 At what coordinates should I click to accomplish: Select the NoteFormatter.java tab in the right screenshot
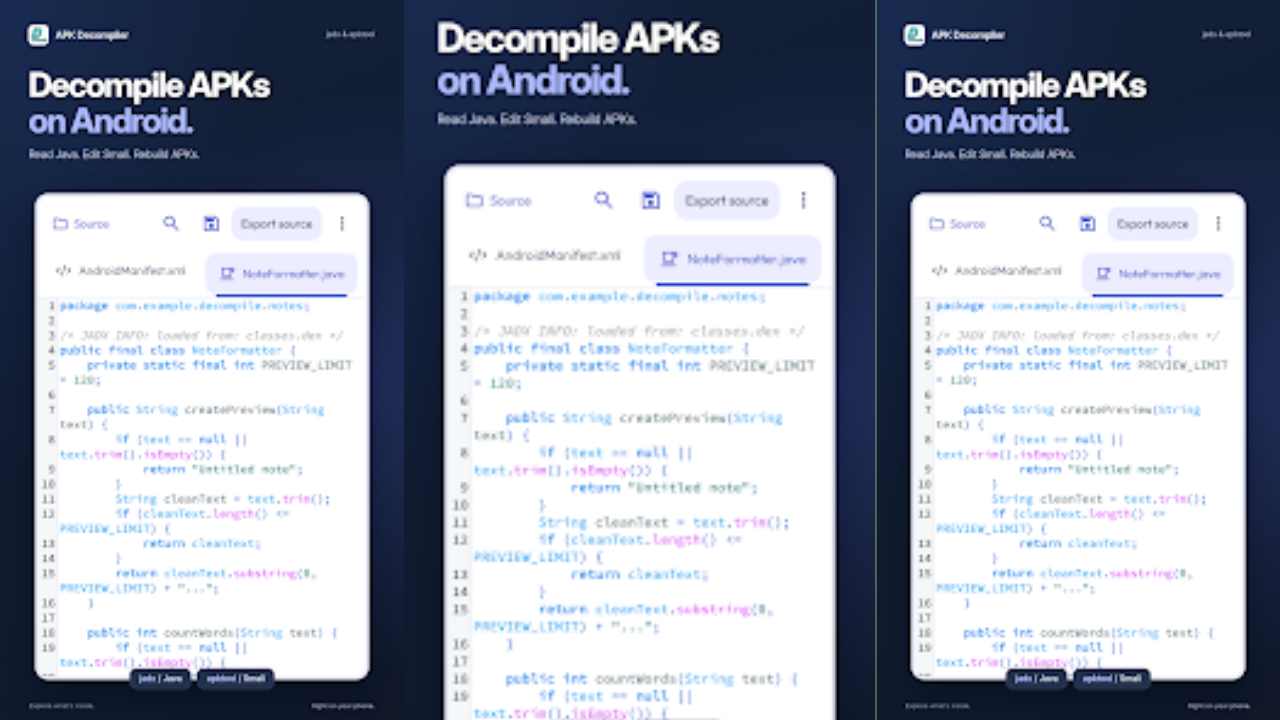click(x=1157, y=274)
